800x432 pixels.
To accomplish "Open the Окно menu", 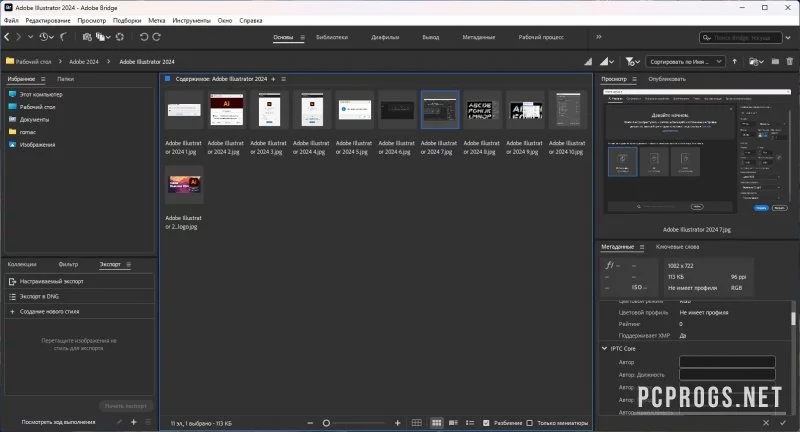I will [x=225, y=20].
